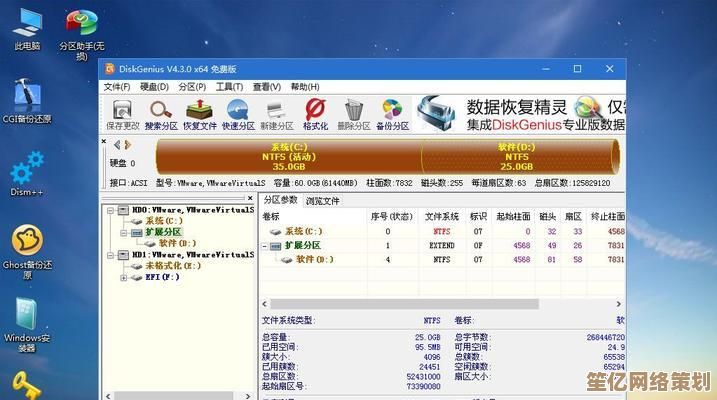Switch to the 浏览文件 tab
This screenshot has height=400, width=717.
(322, 201)
